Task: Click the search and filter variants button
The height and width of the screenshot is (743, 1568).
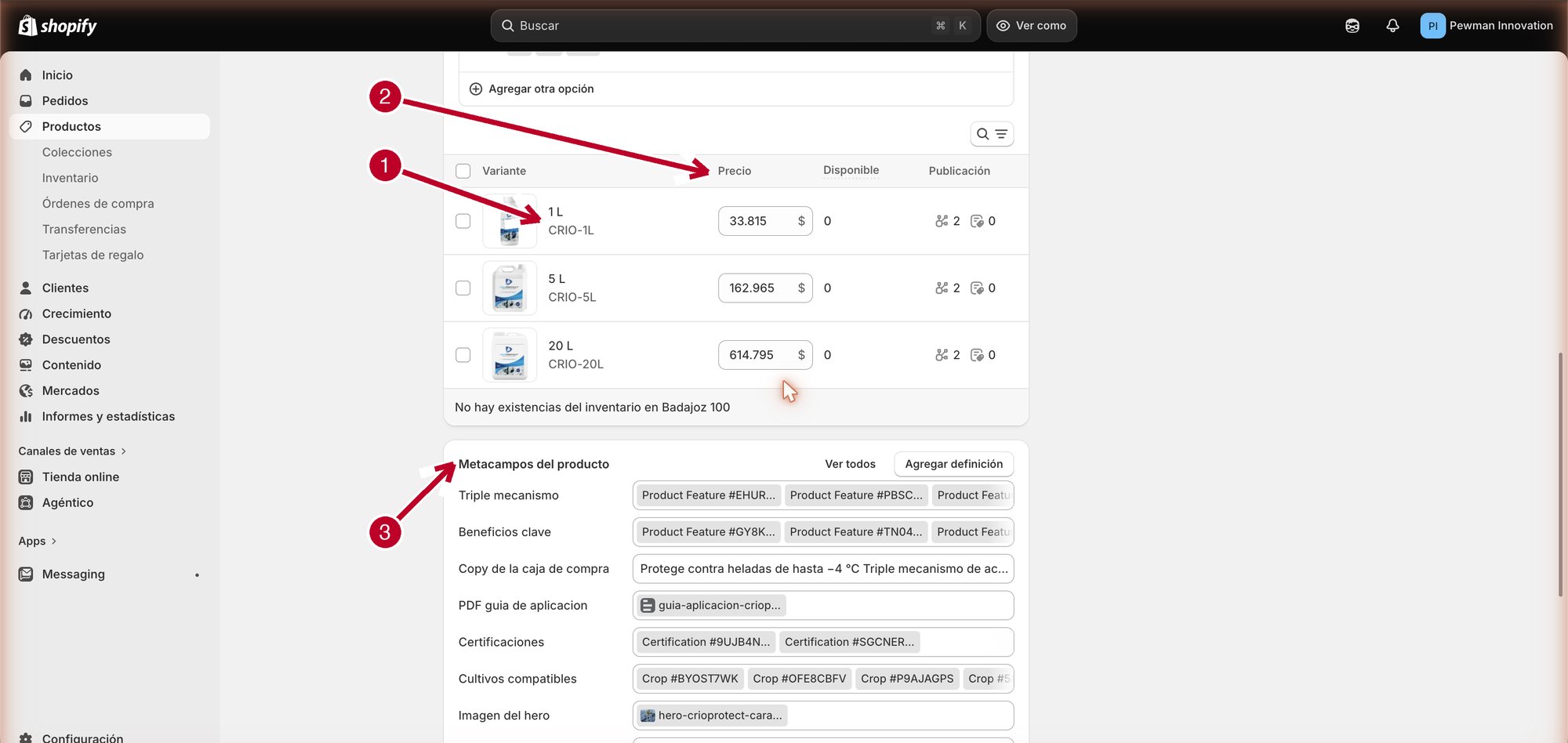Action: click(x=992, y=134)
